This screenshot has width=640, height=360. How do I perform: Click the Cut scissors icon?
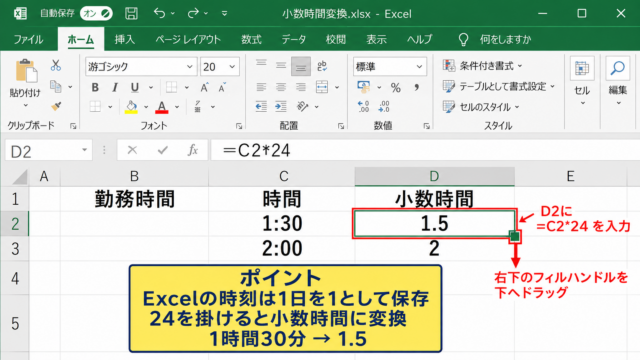click(x=56, y=65)
